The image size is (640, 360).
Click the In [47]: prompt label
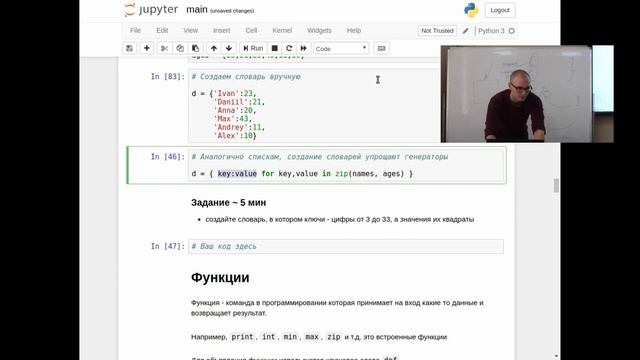point(168,247)
